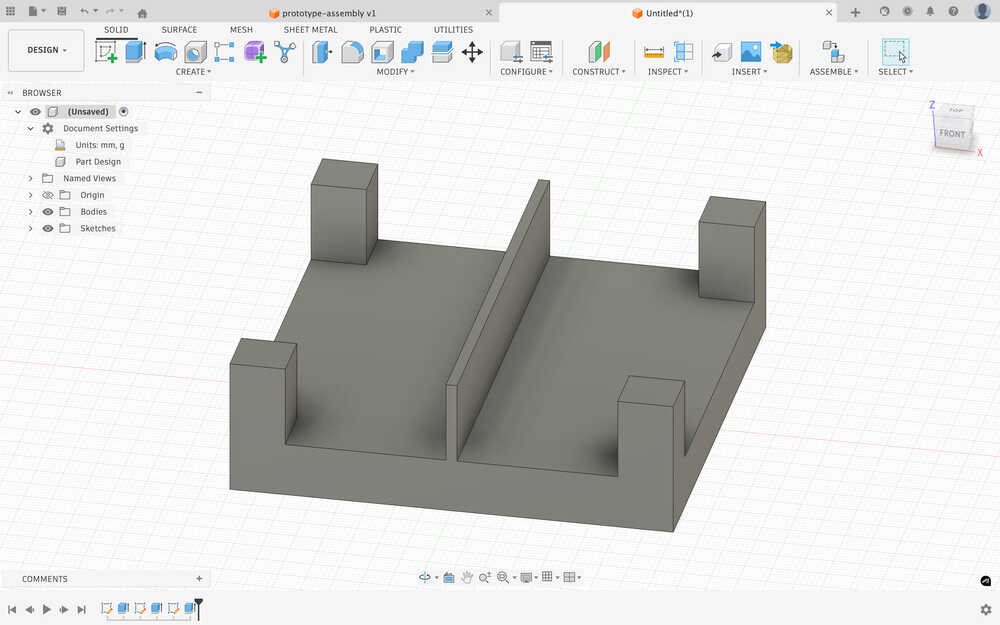This screenshot has width=1000, height=625.
Task: Switch to the SURFACE ribbon tab
Action: [179, 30]
